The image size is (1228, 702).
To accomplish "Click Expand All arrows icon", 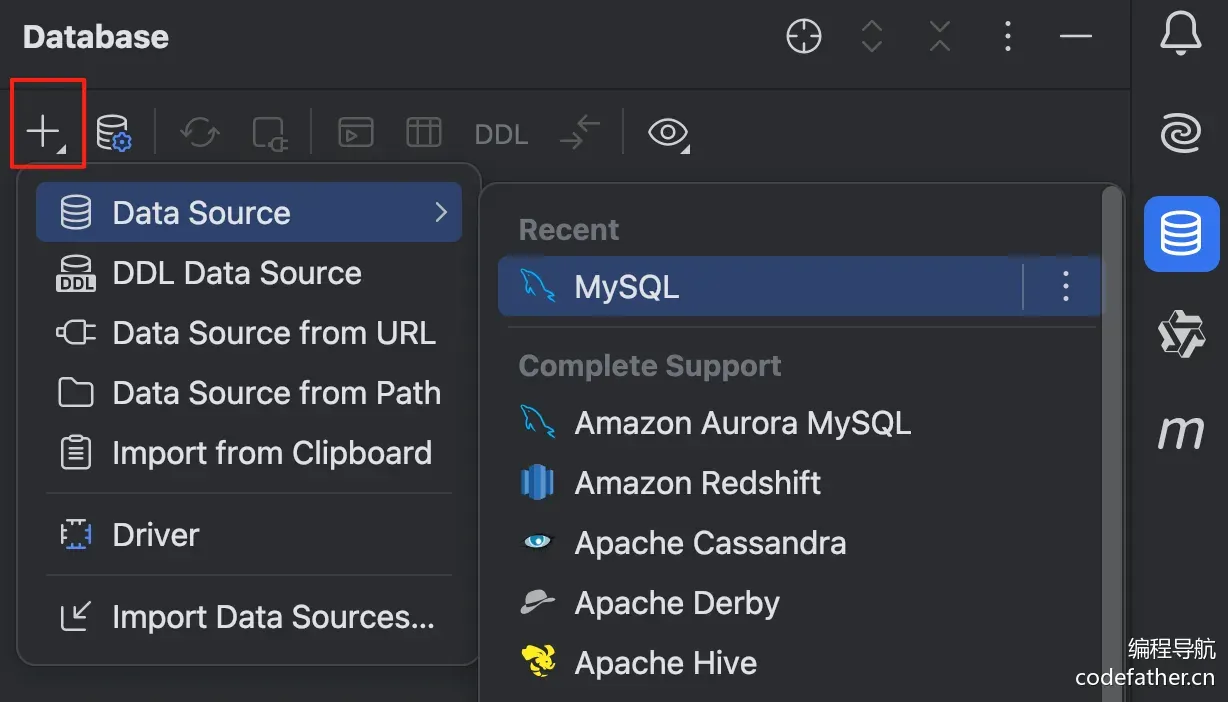I will click(x=872, y=37).
